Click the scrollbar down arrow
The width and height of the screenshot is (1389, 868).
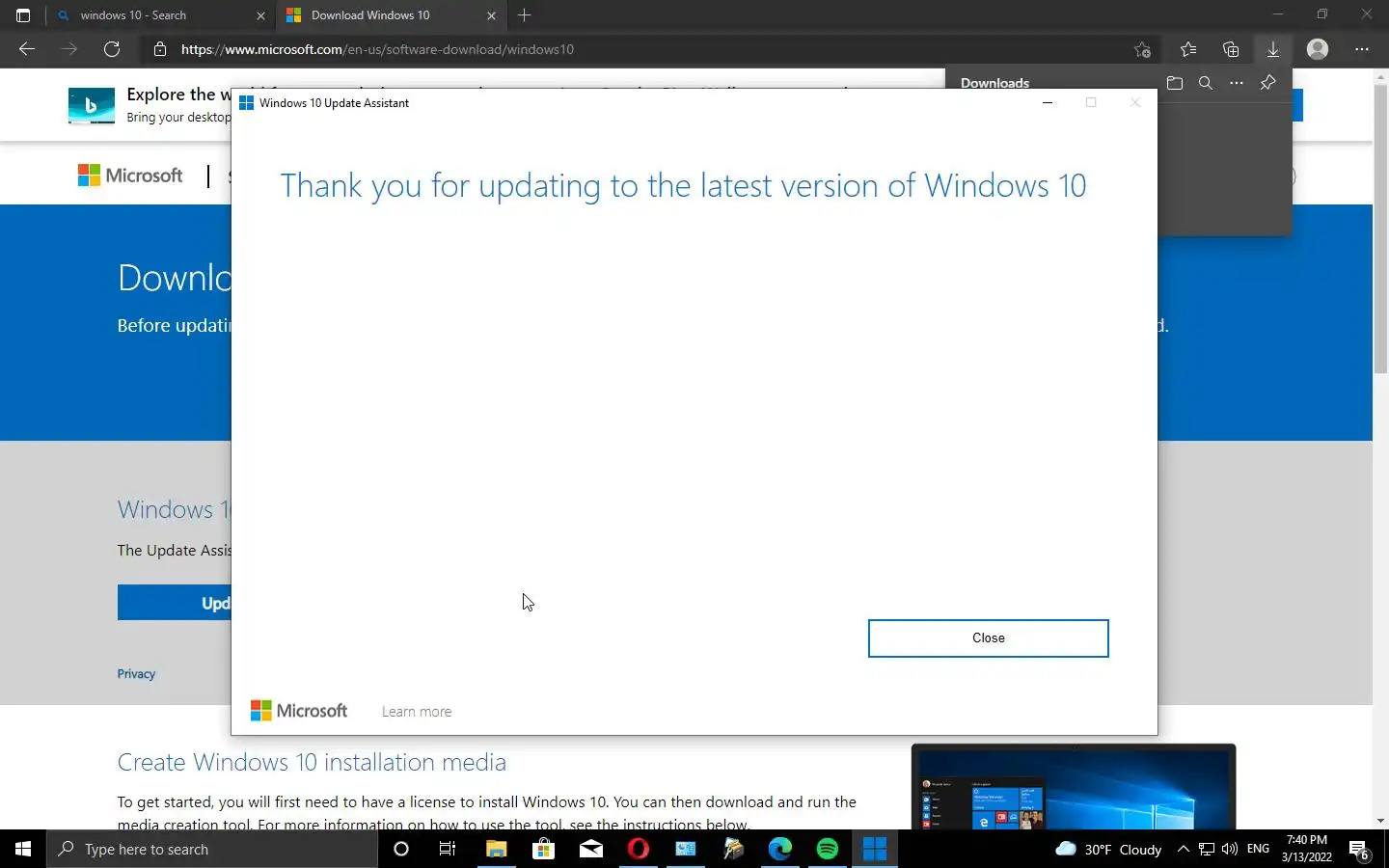click(x=1380, y=821)
